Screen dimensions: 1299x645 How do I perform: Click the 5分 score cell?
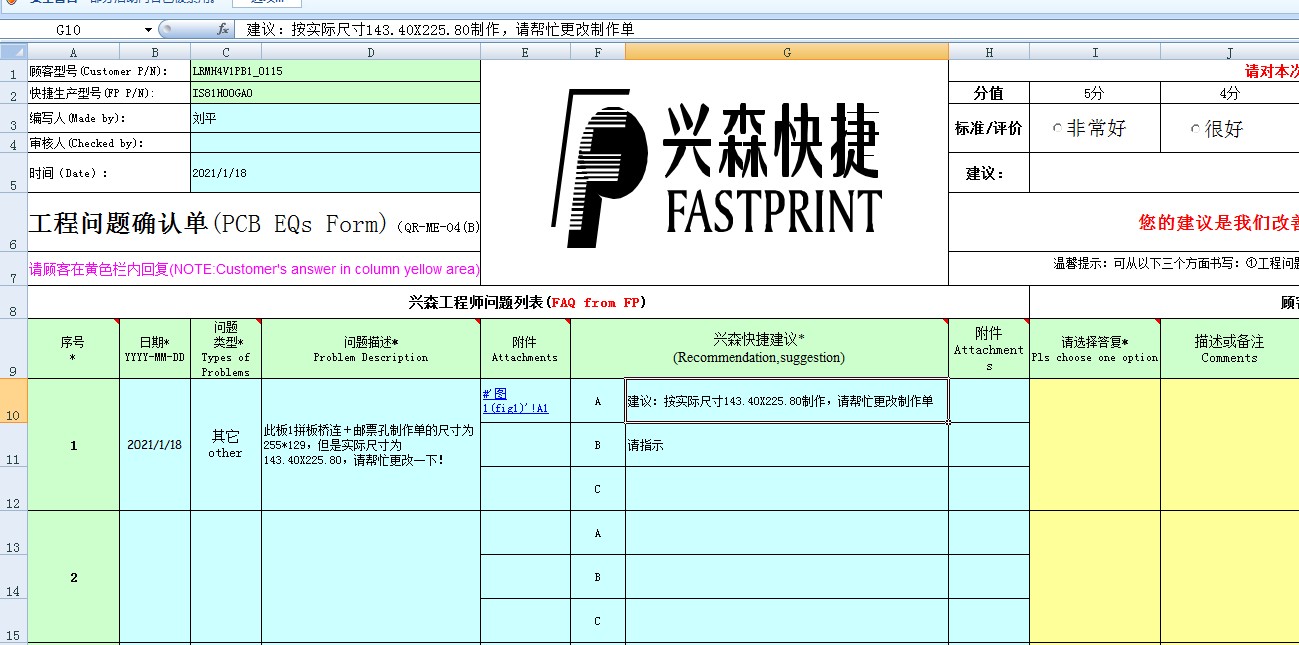[1095, 93]
